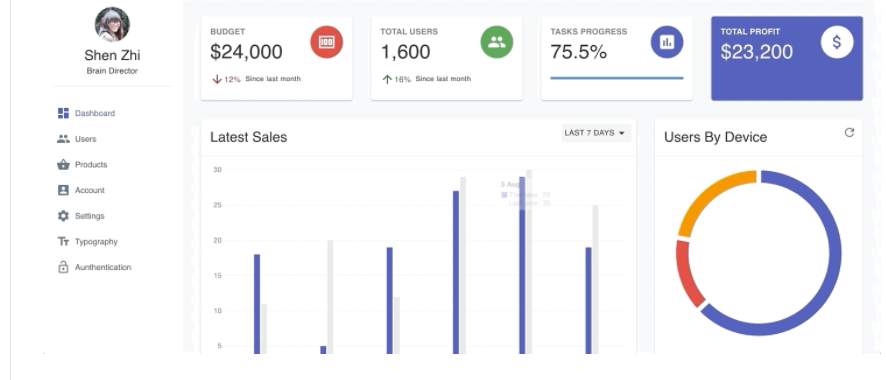Open the Aunthentication menu item
886x380 pixels.
pyautogui.click(x=103, y=267)
